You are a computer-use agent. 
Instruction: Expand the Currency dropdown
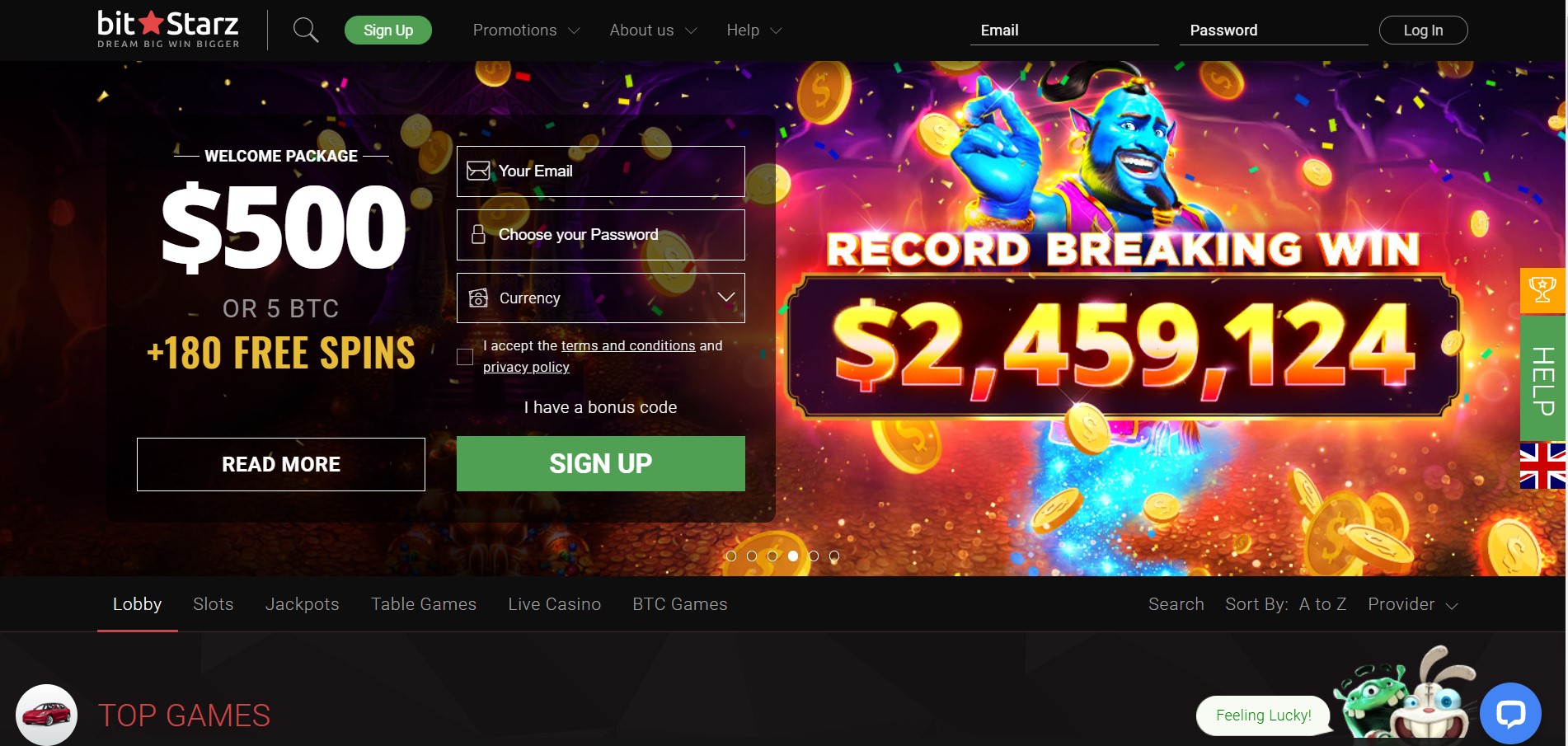pos(601,298)
